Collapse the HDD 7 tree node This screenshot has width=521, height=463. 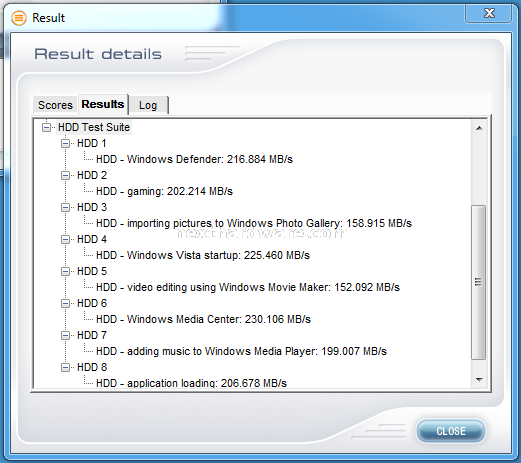coord(65,335)
